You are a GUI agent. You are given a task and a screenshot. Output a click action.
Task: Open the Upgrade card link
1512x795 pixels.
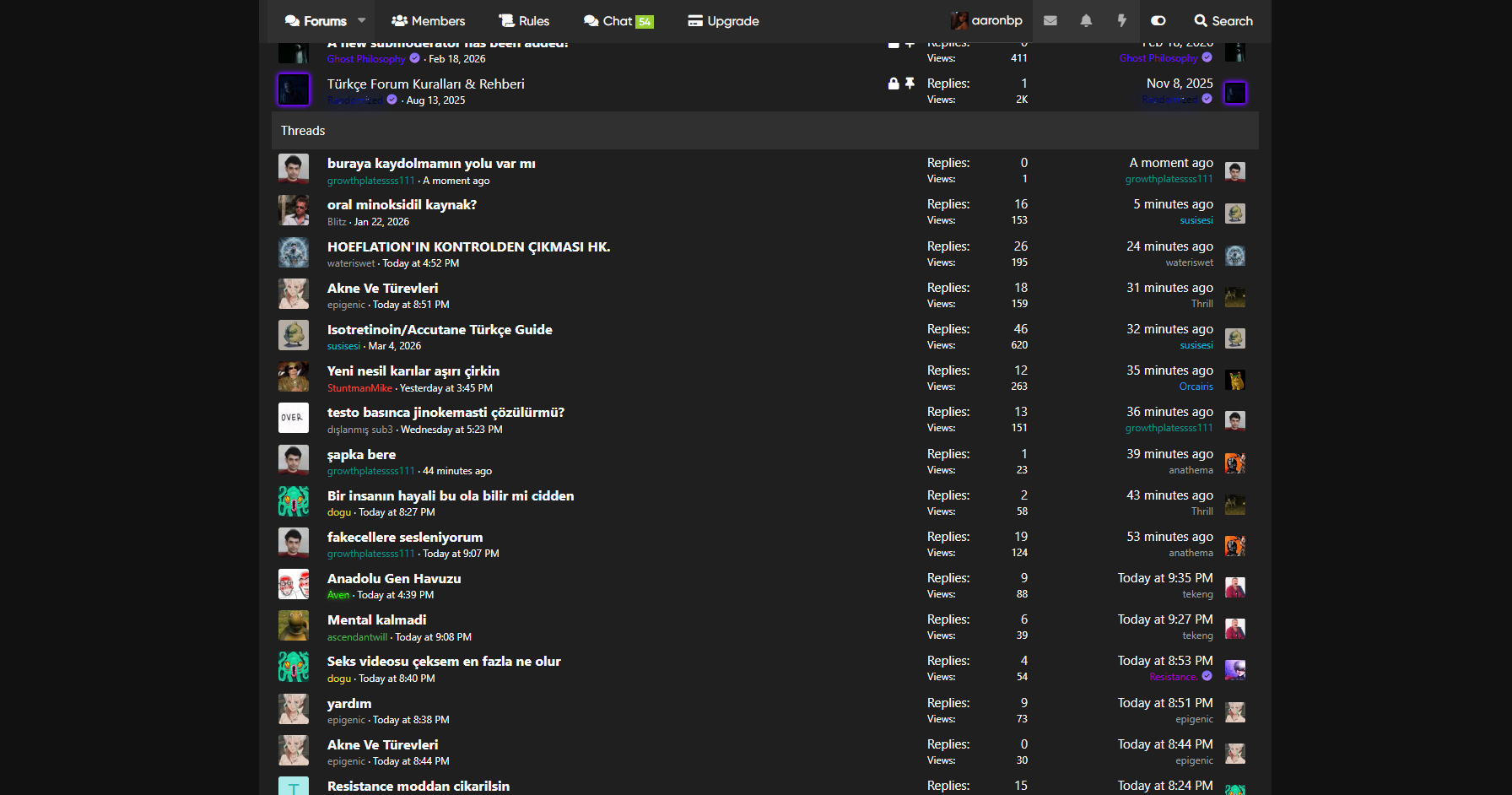pyautogui.click(x=723, y=21)
